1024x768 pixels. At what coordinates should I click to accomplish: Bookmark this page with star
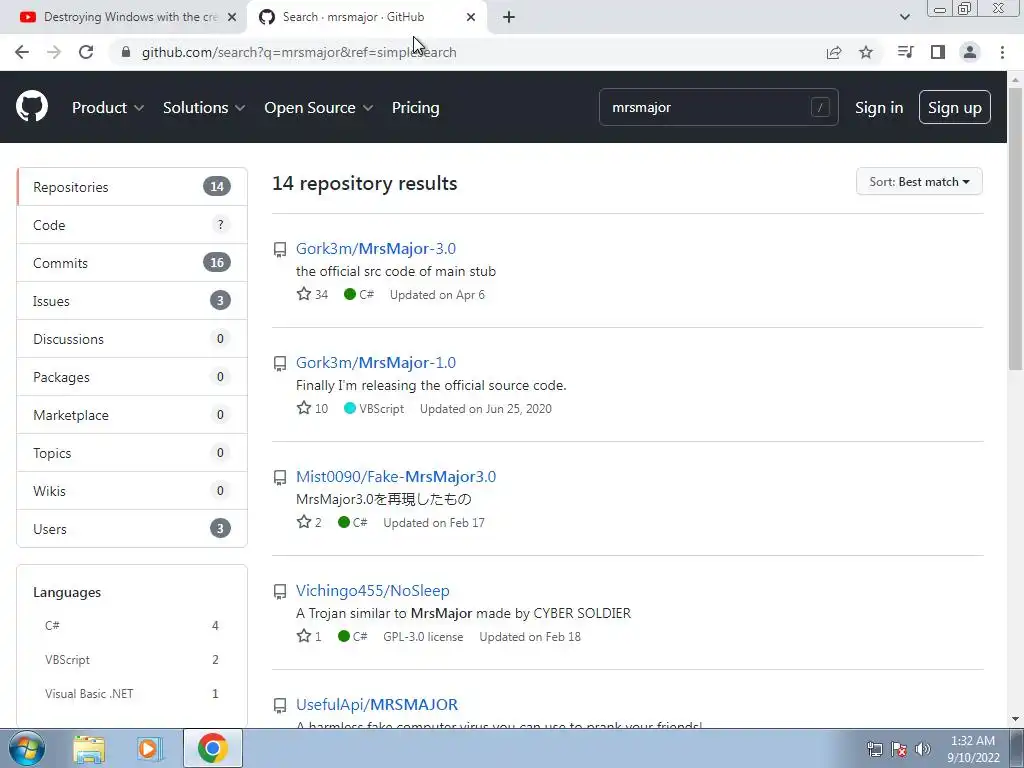tap(866, 52)
